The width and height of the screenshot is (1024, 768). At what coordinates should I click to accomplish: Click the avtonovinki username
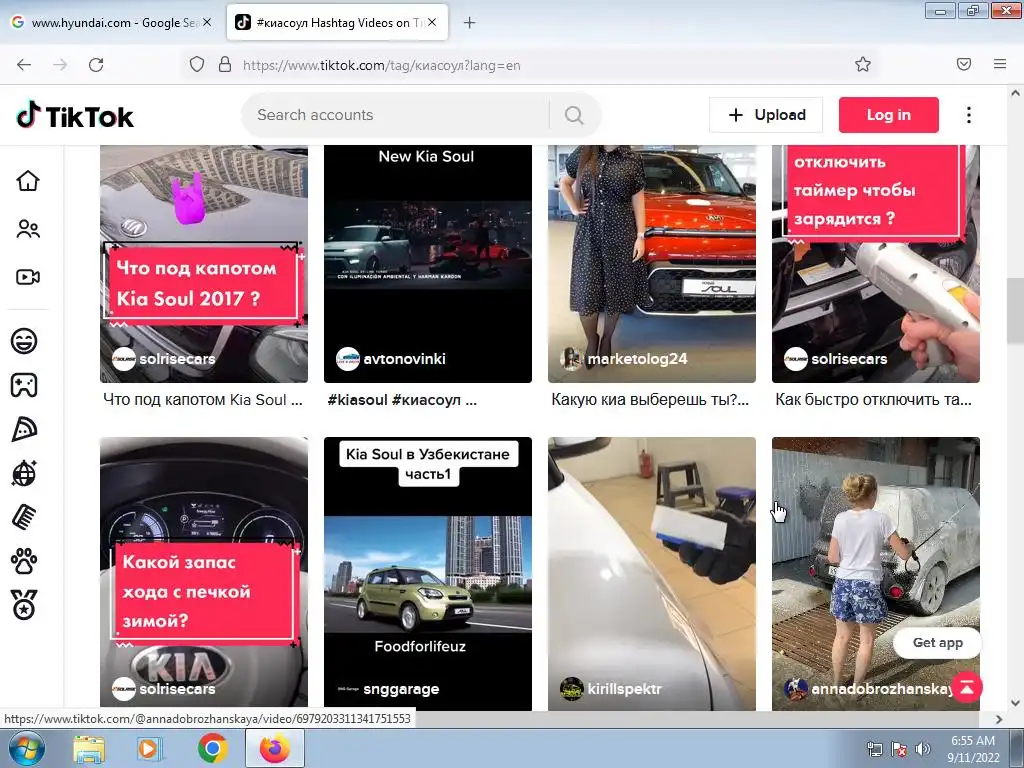(x=404, y=359)
